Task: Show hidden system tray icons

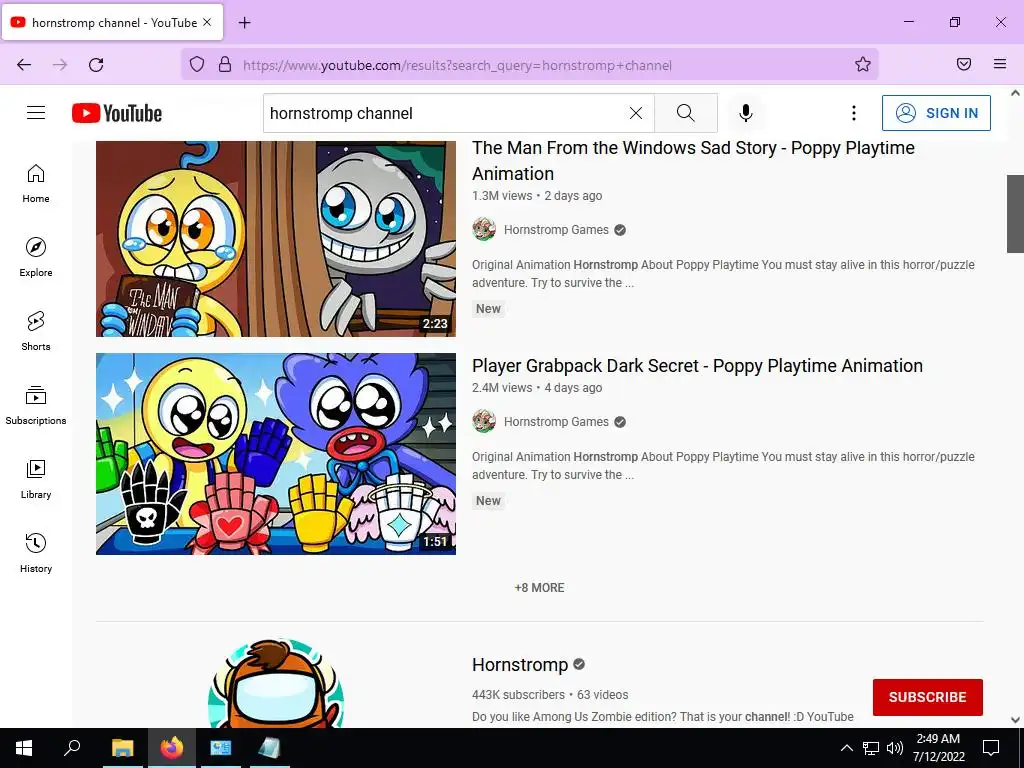Action: pos(846,748)
